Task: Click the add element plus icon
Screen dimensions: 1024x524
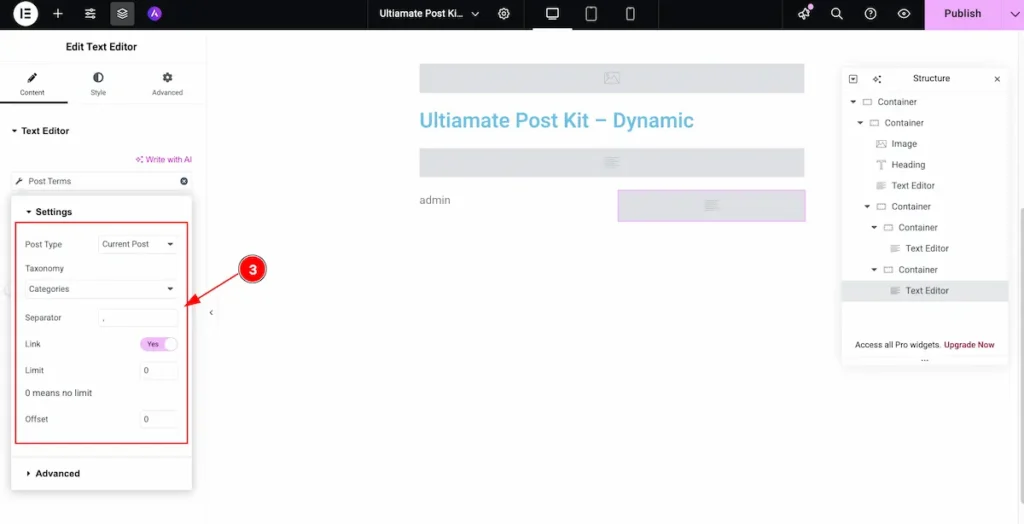Action: coord(58,13)
